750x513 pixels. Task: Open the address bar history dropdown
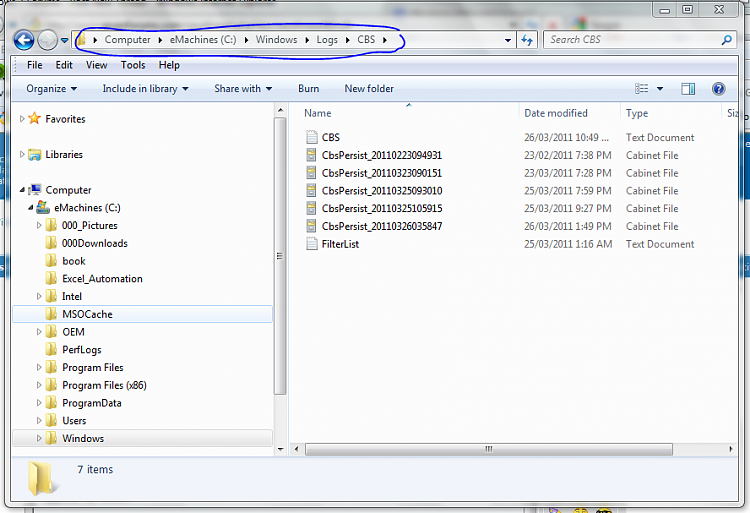507,40
